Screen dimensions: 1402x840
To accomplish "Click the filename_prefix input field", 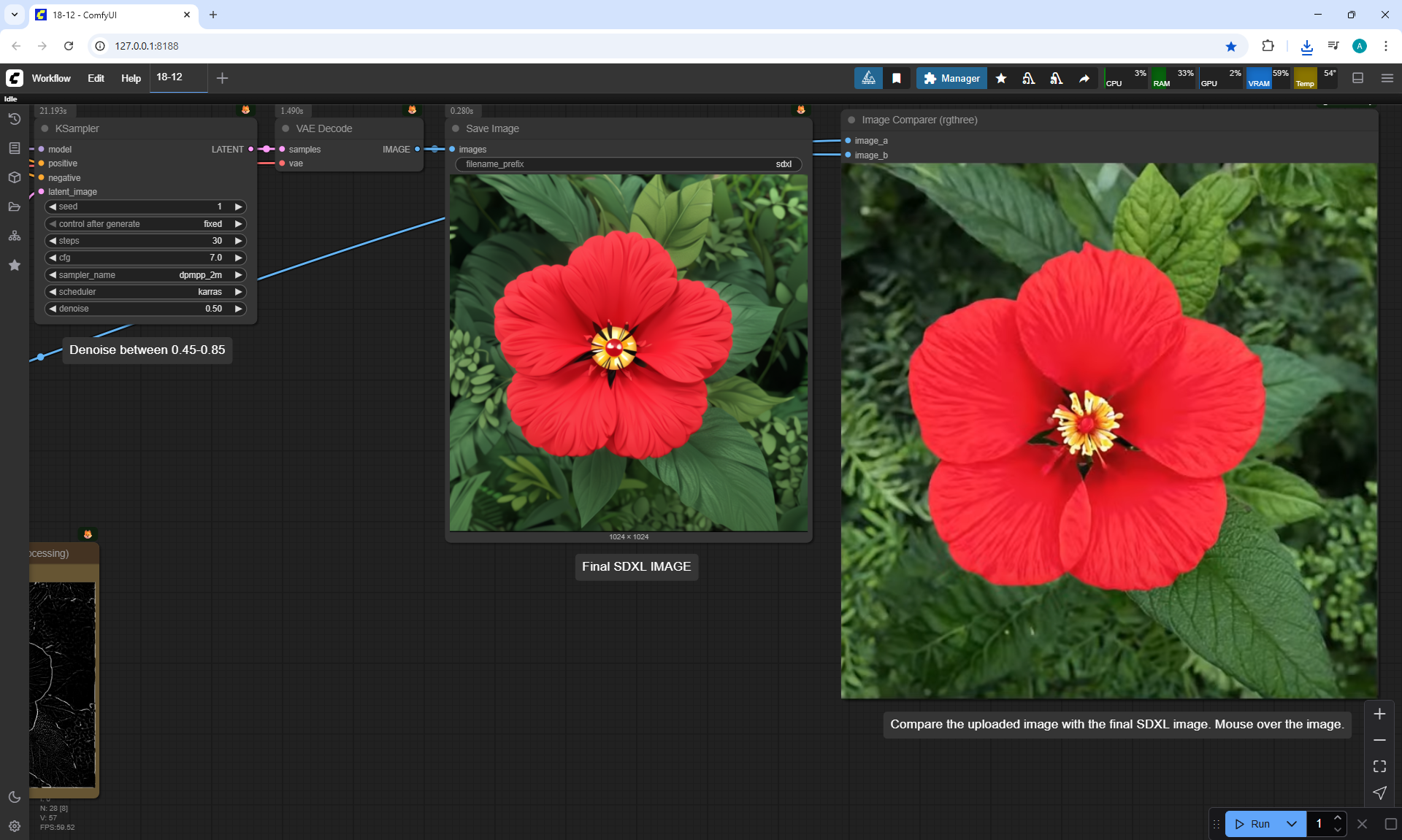I will pos(628,164).
